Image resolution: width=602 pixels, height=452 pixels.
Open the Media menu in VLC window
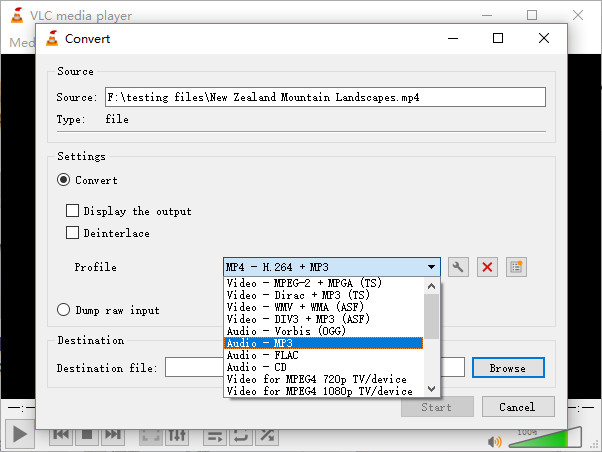(x=22, y=42)
